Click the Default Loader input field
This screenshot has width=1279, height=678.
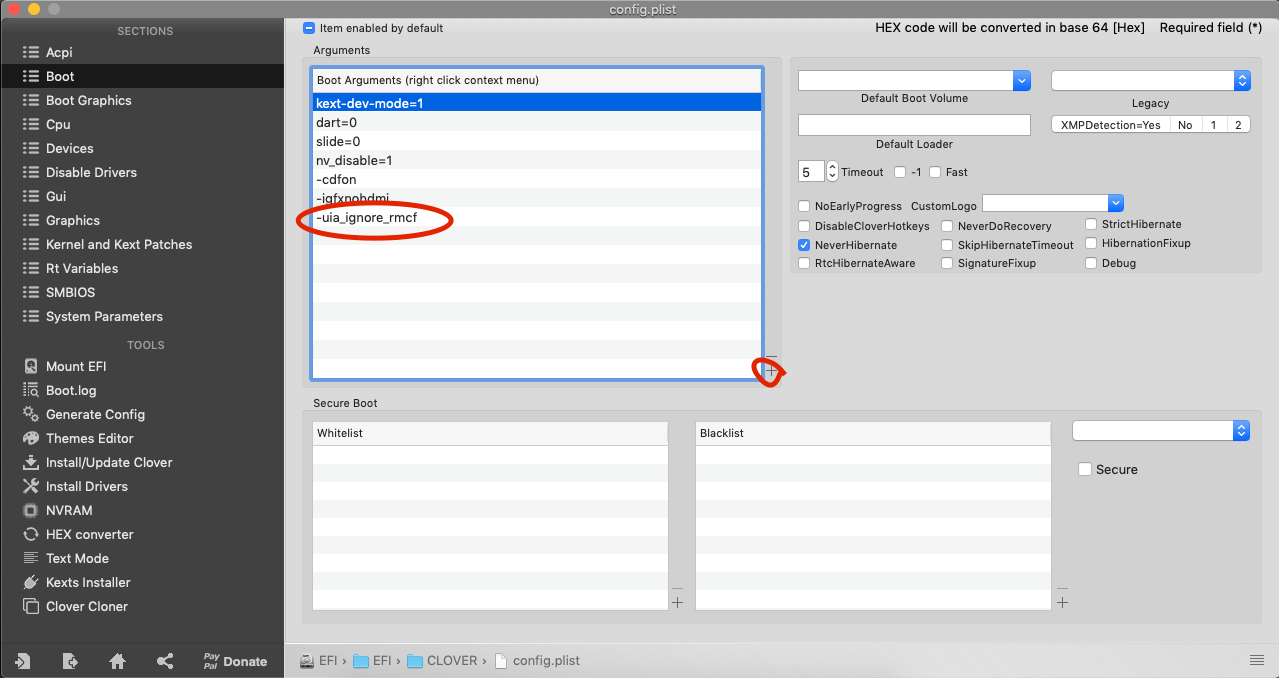(x=914, y=125)
